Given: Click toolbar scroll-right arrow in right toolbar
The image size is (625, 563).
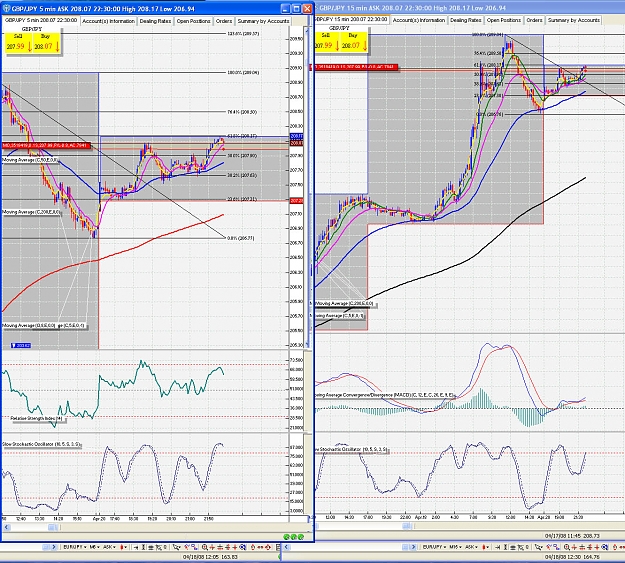Looking at the screenshot, I should click(x=413, y=547).
